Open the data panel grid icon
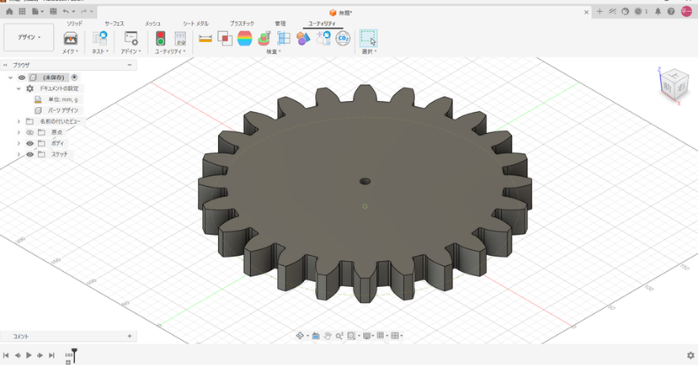Viewport: 698px width, 365px height. (22, 12)
